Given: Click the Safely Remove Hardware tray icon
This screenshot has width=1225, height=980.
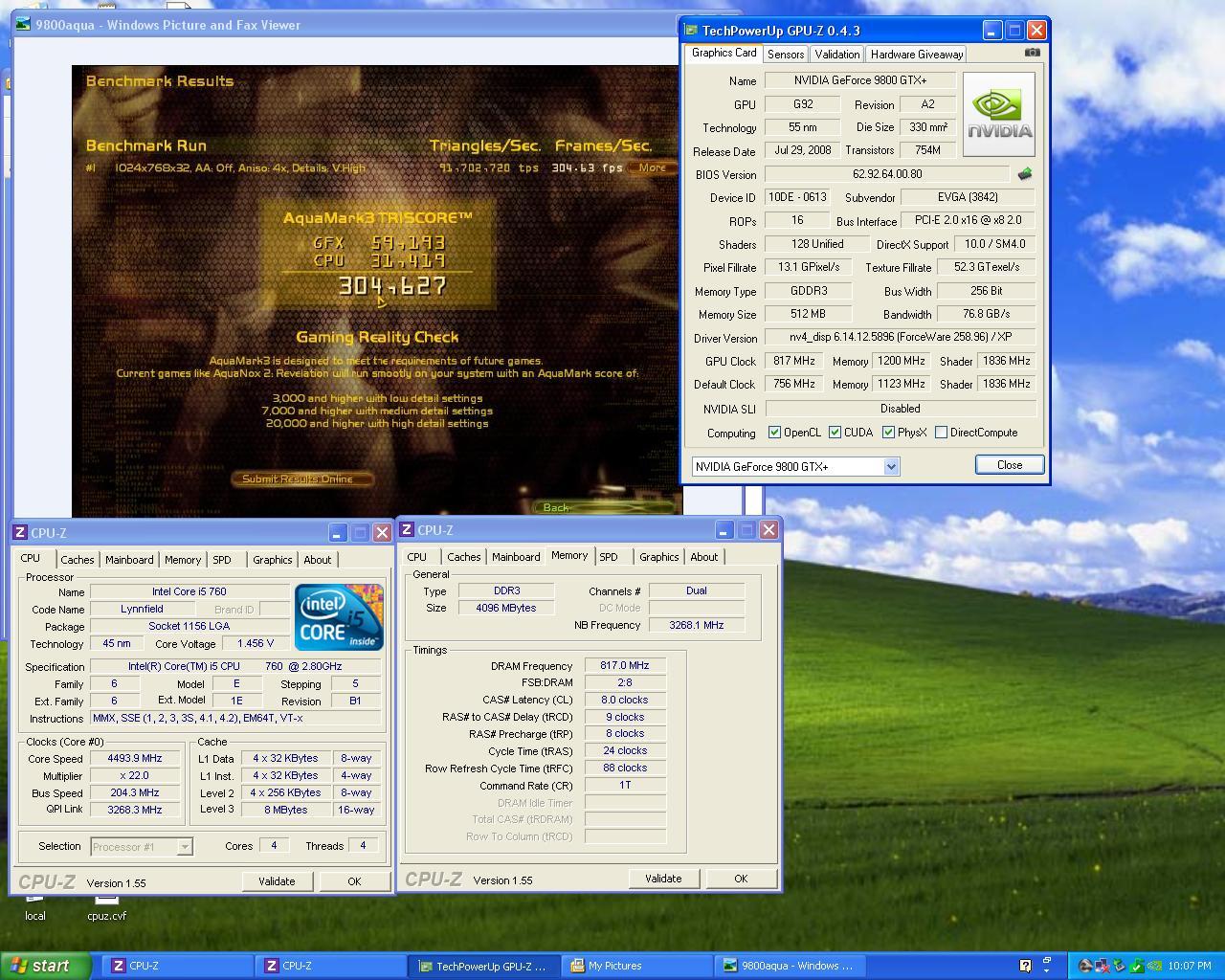Looking at the screenshot, I should coord(1120,966).
